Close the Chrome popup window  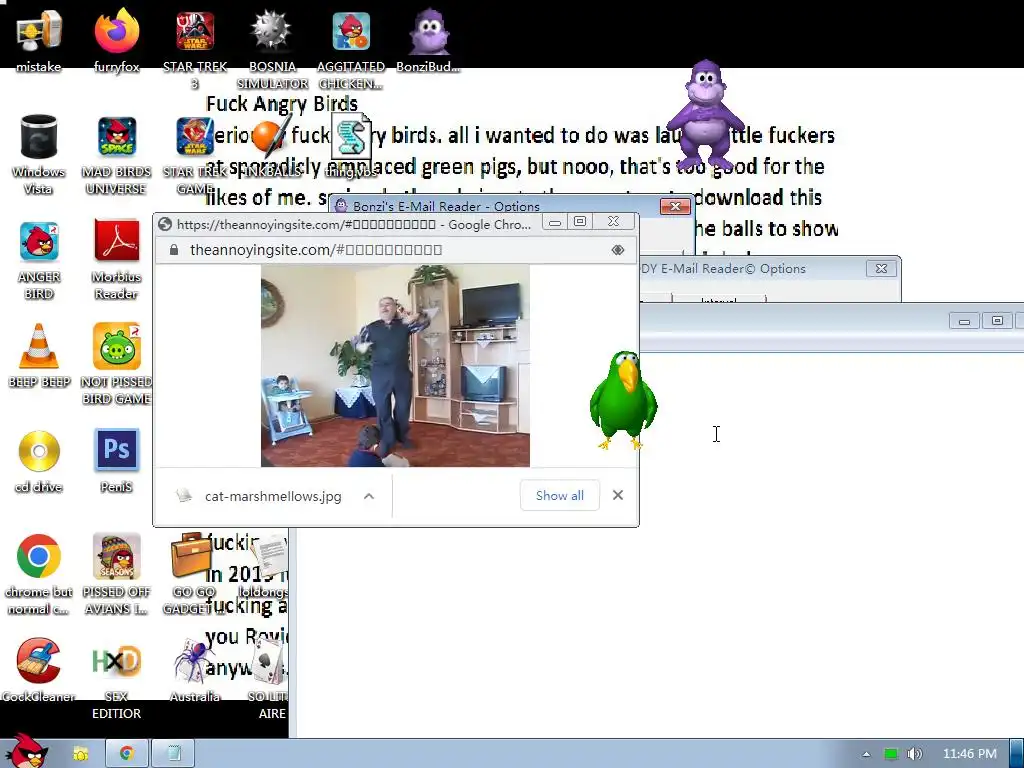coord(613,222)
